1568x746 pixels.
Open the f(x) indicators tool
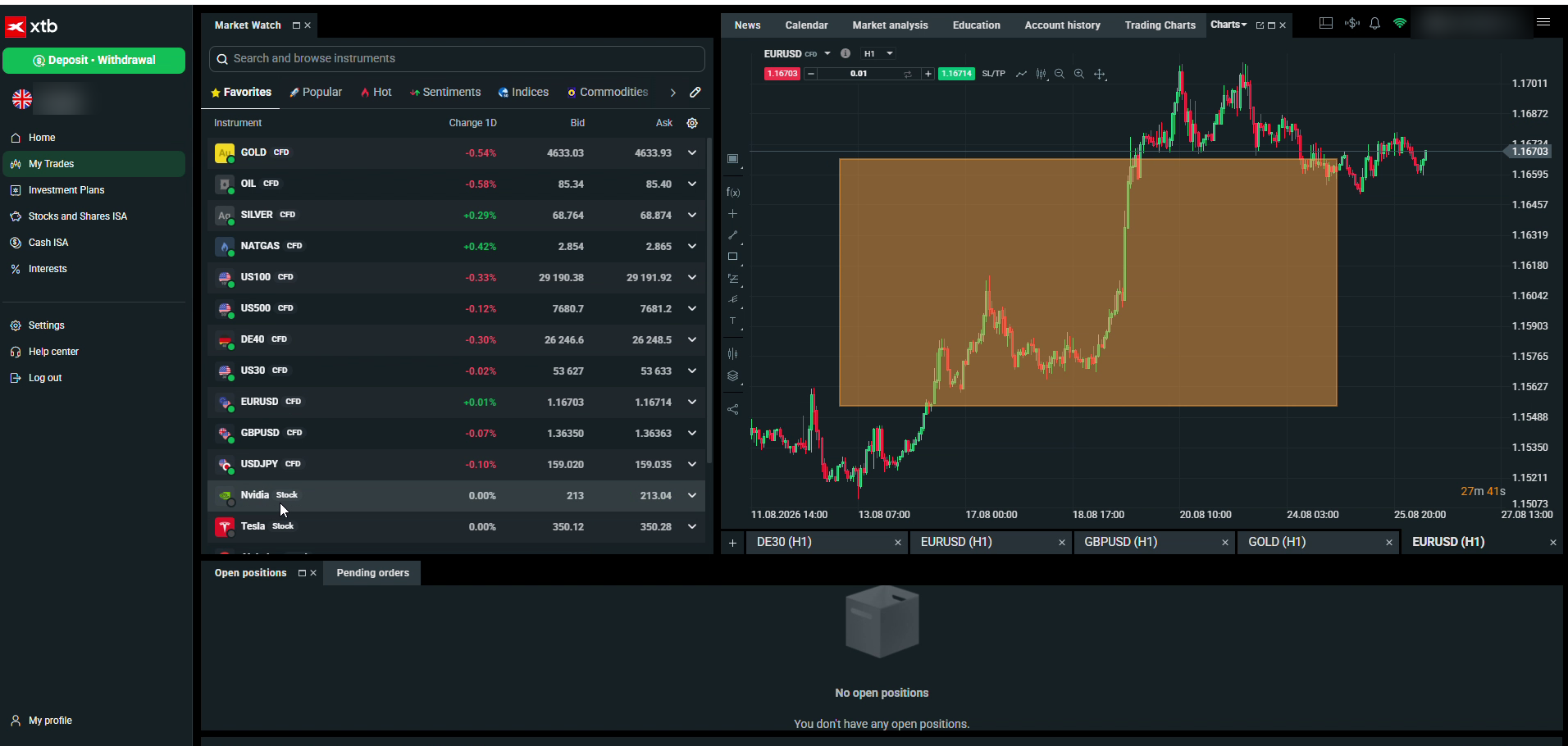pos(733,193)
